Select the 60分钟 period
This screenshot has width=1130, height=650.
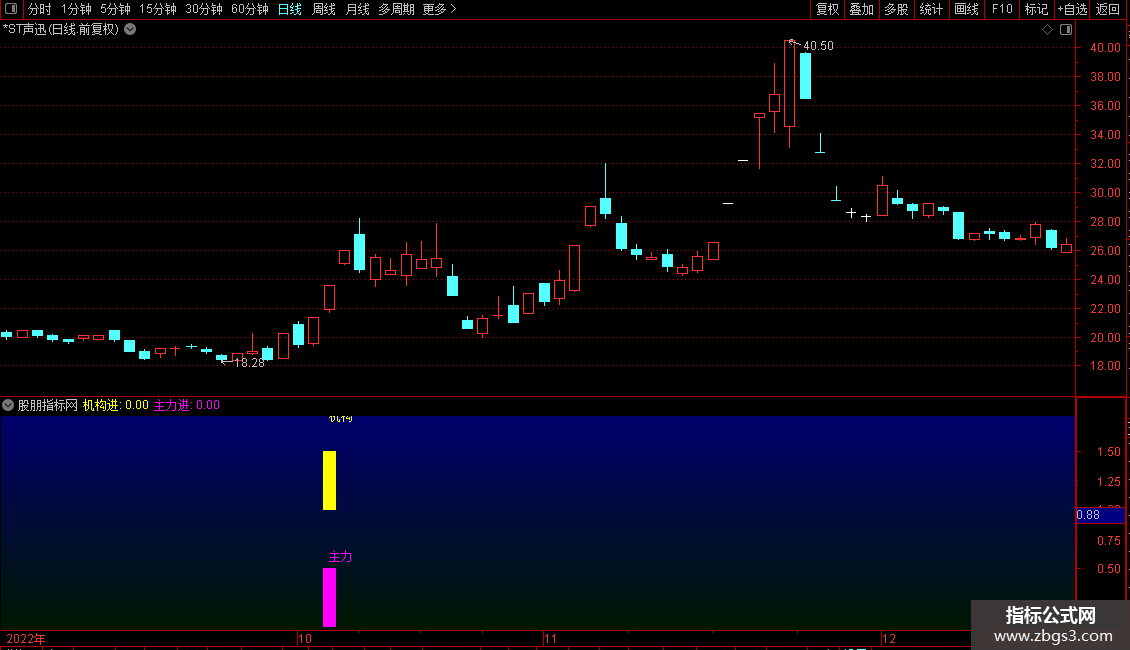[x=250, y=9]
